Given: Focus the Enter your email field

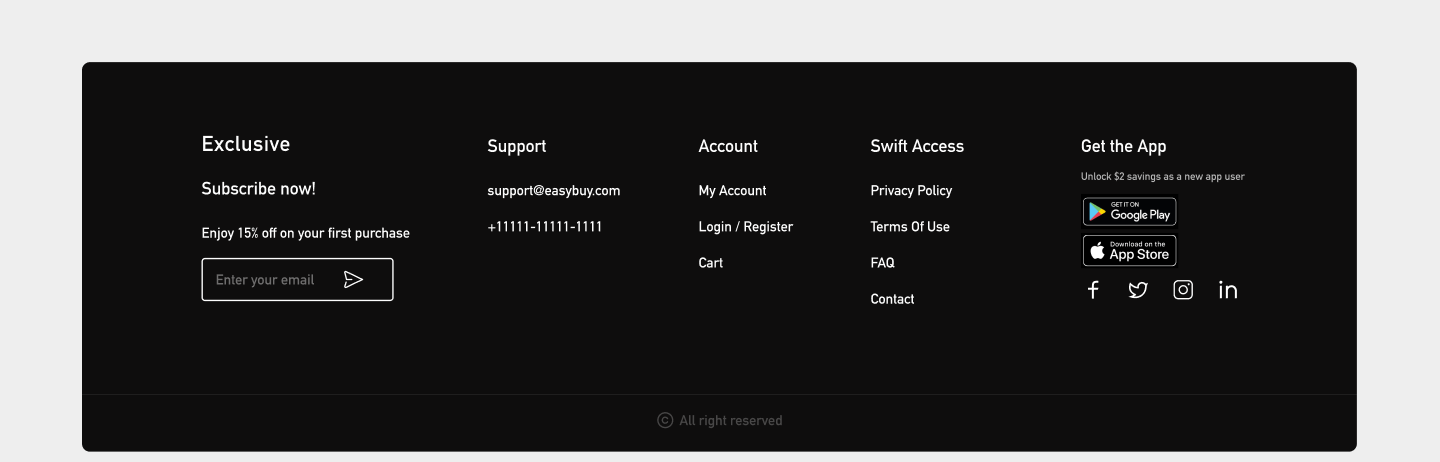Looking at the screenshot, I should (297, 280).
